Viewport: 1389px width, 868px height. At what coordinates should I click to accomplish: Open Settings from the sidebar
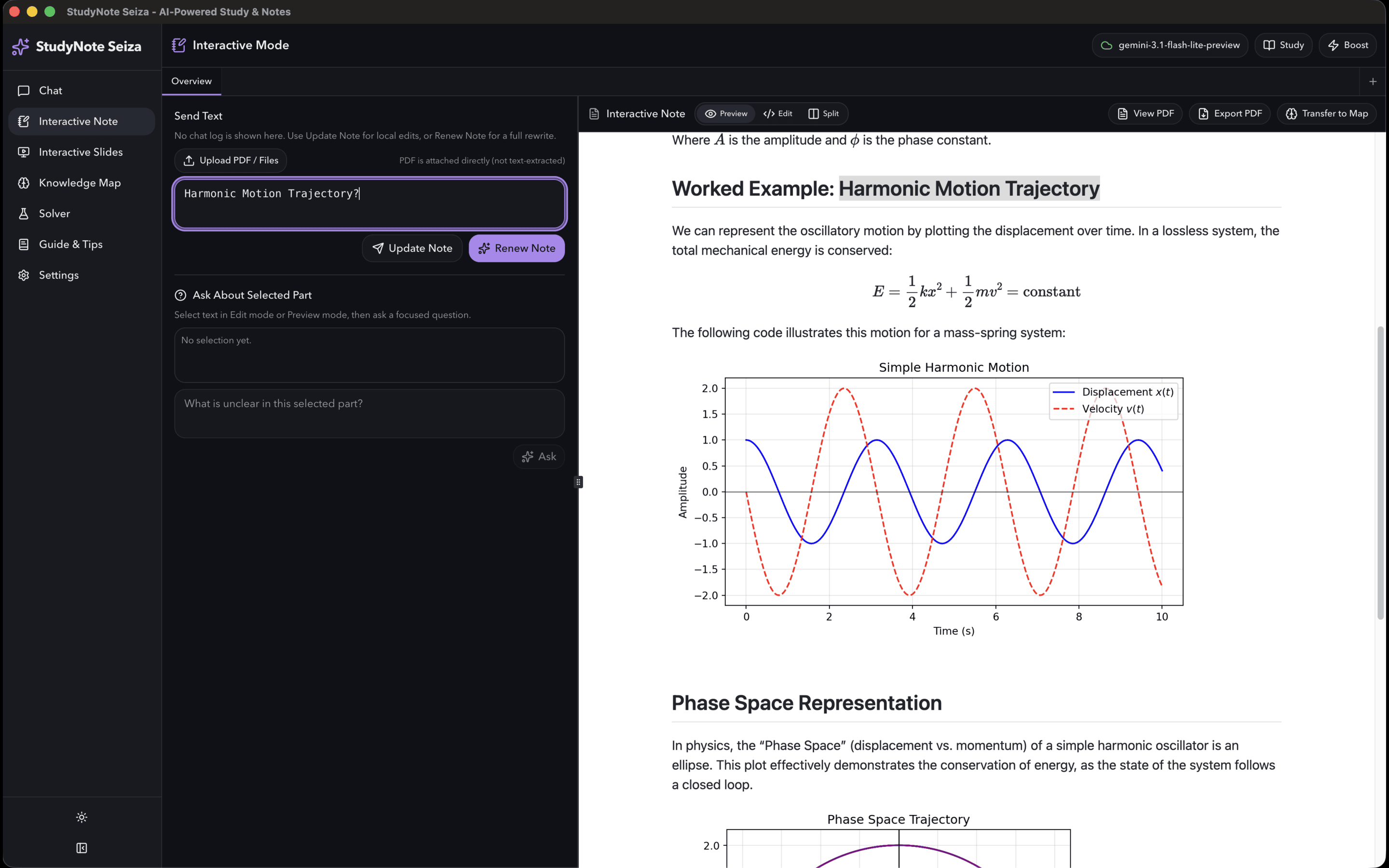(82, 275)
